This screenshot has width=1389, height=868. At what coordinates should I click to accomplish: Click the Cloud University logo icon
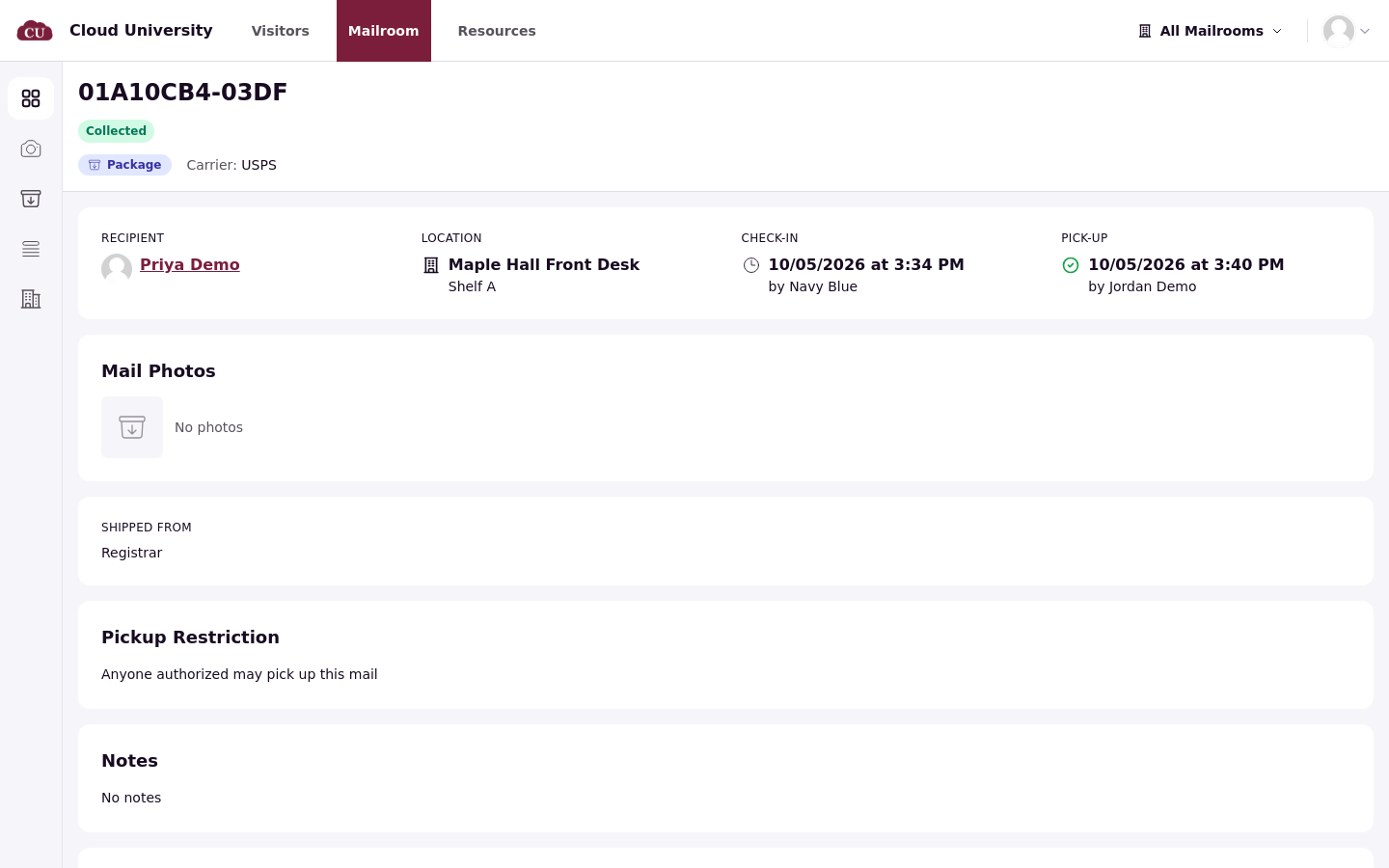coord(35,31)
